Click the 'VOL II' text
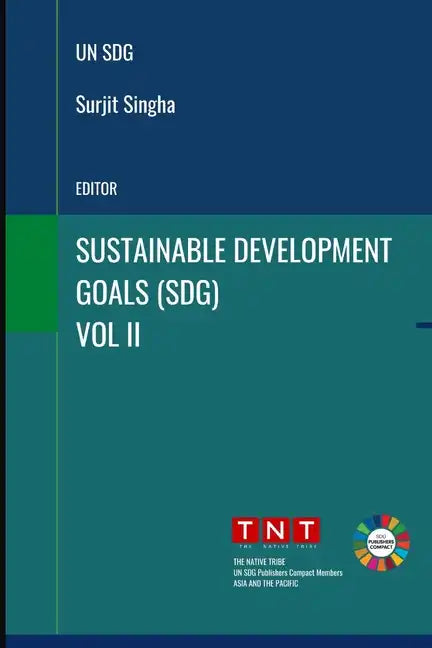Viewport: 432px width, 648px height. tap(108, 334)
